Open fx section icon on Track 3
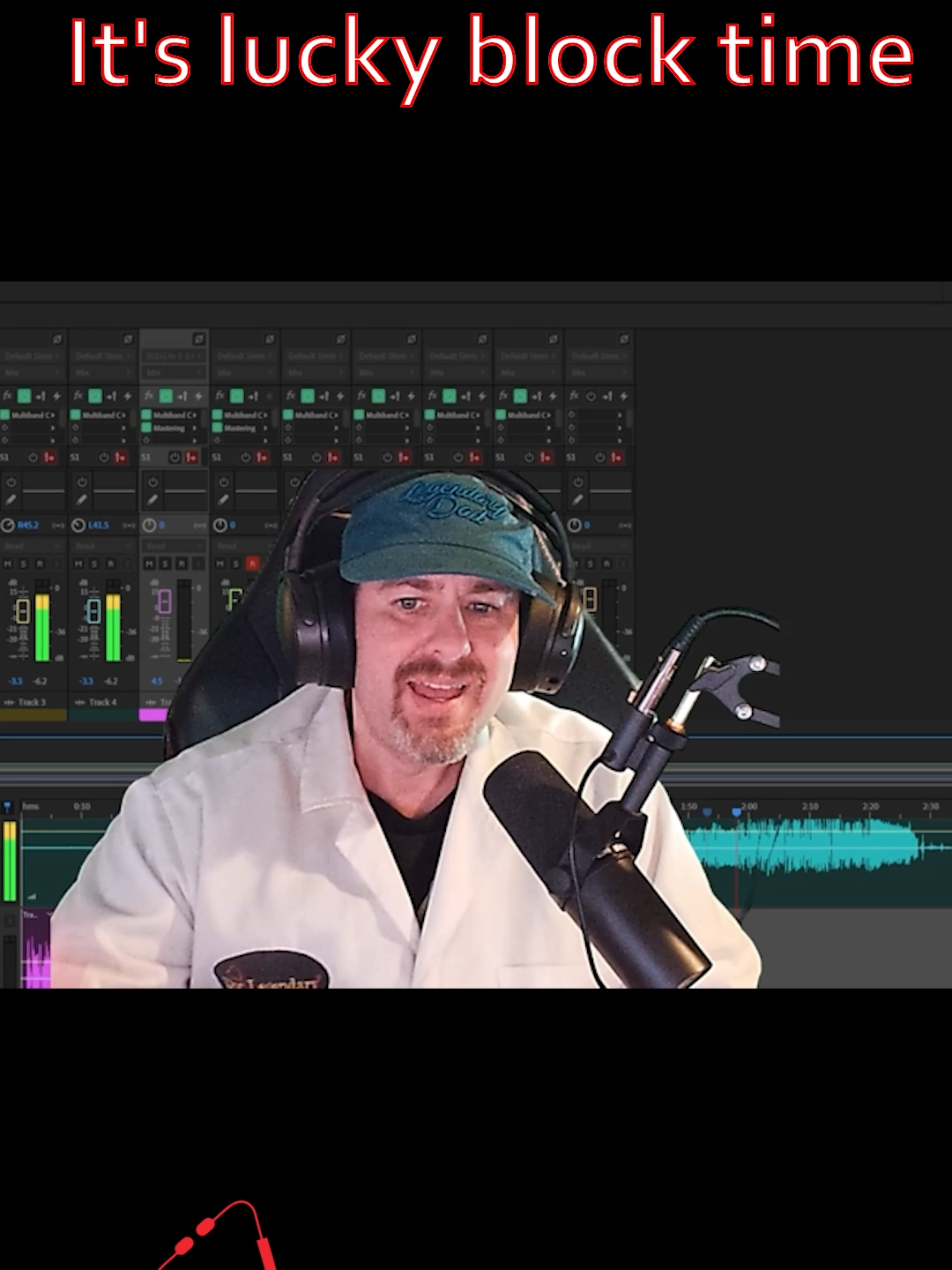The height and width of the screenshot is (1270, 952). 7,396
